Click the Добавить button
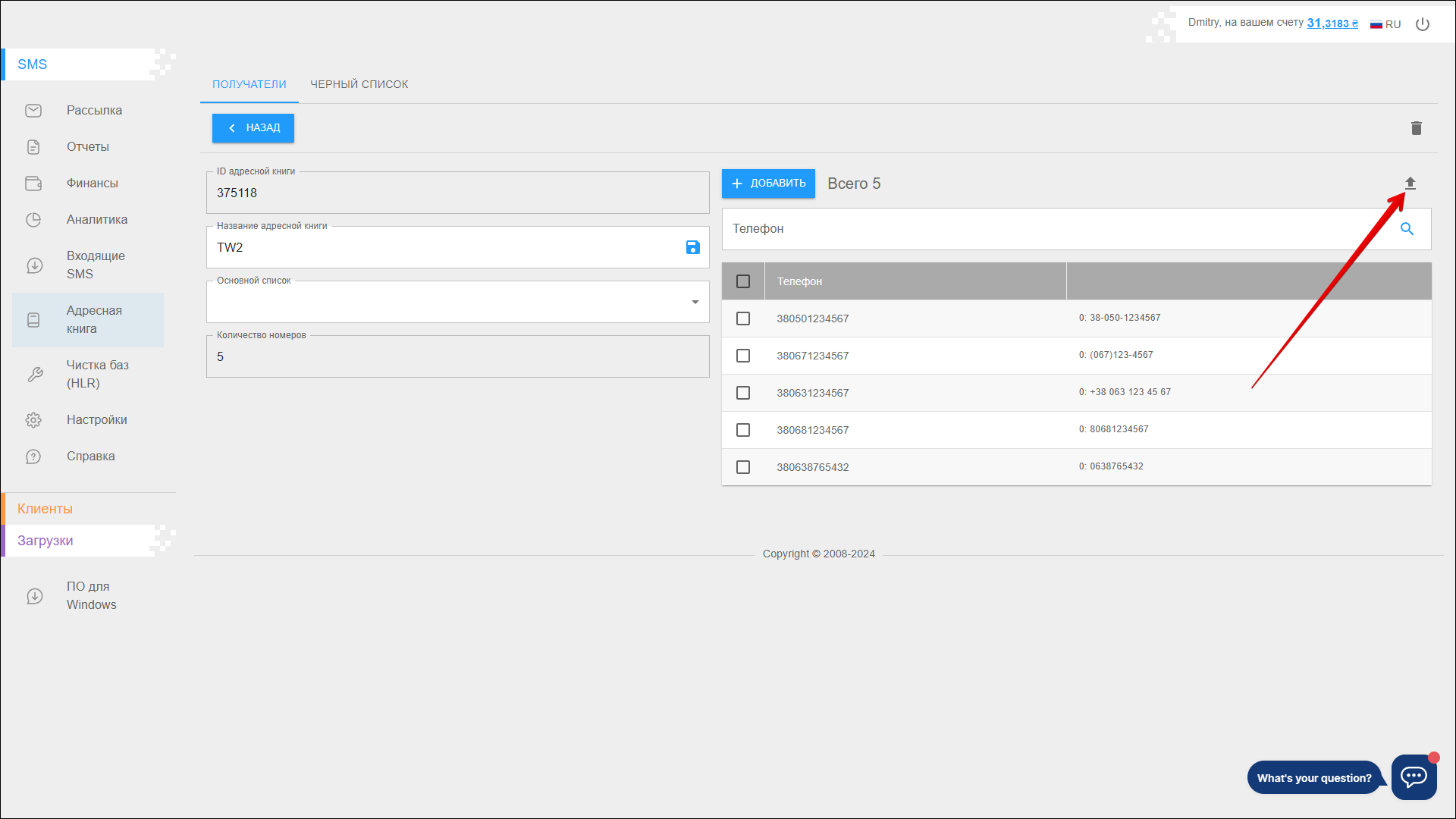The width and height of the screenshot is (1456, 819). click(x=767, y=184)
